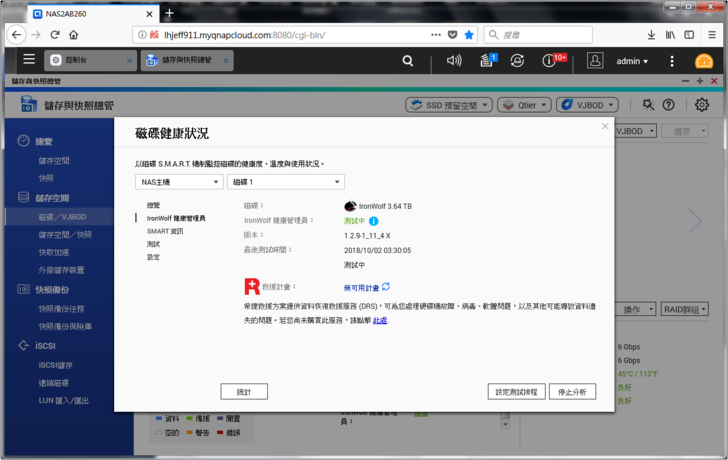Click the 設定測試排程 button
Image resolution: width=728 pixels, height=460 pixels.
[x=518, y=391]
